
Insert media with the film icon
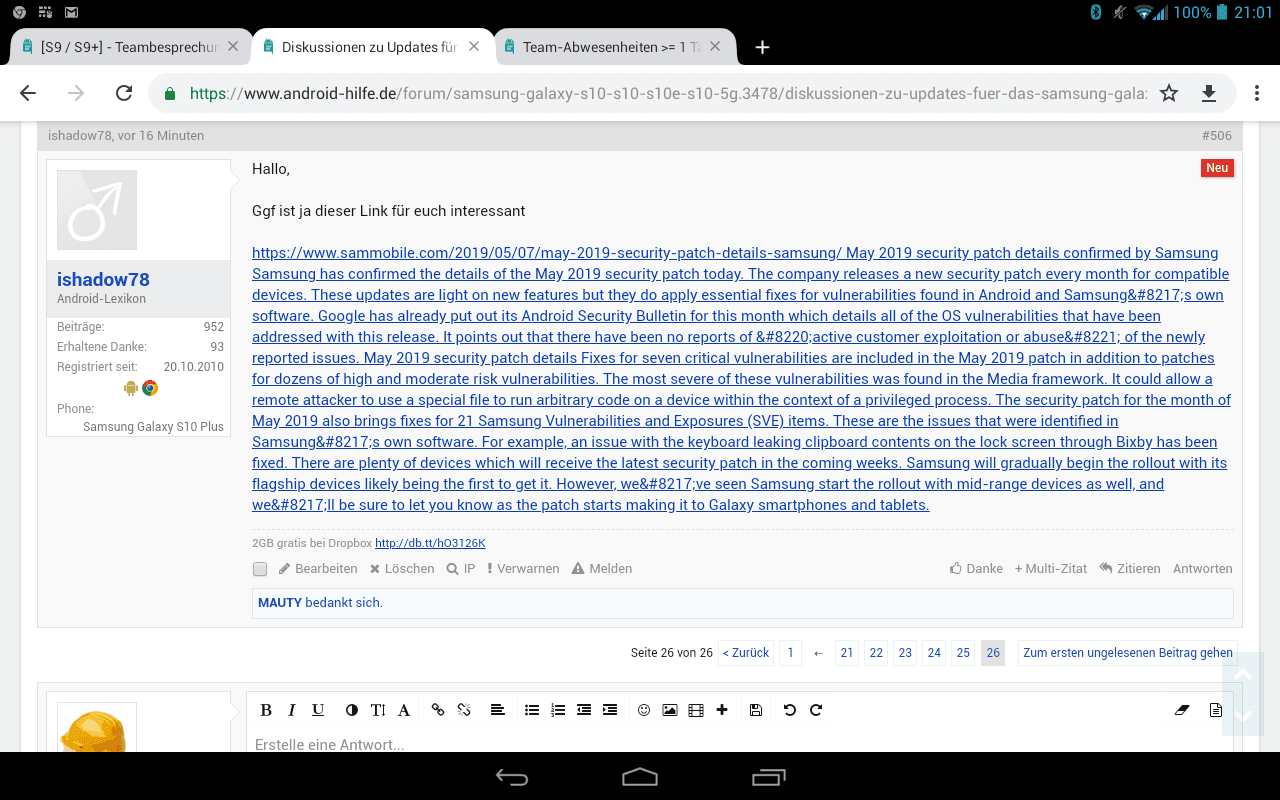tap(696, 710)
